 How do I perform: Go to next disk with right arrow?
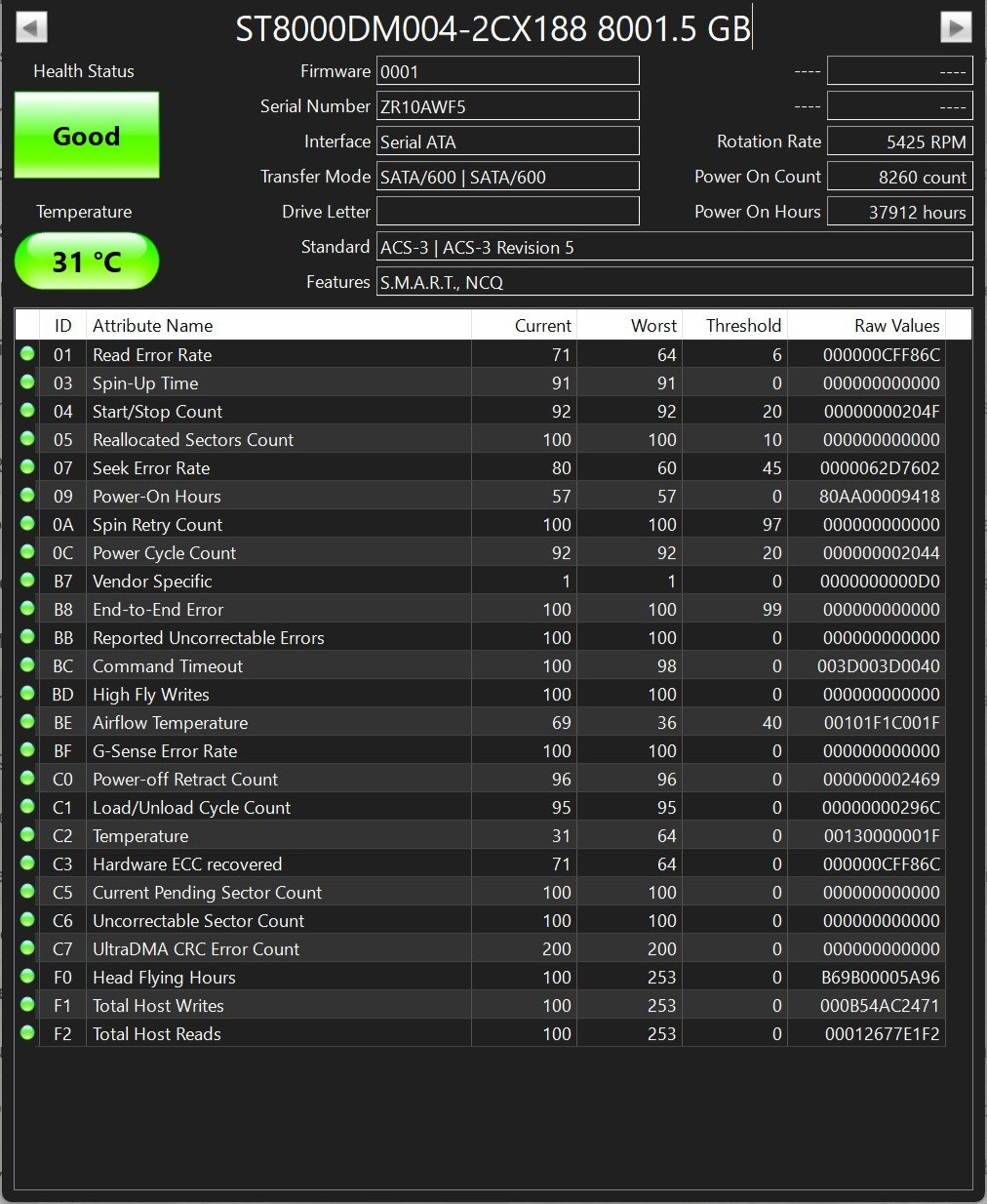[956, 26]
